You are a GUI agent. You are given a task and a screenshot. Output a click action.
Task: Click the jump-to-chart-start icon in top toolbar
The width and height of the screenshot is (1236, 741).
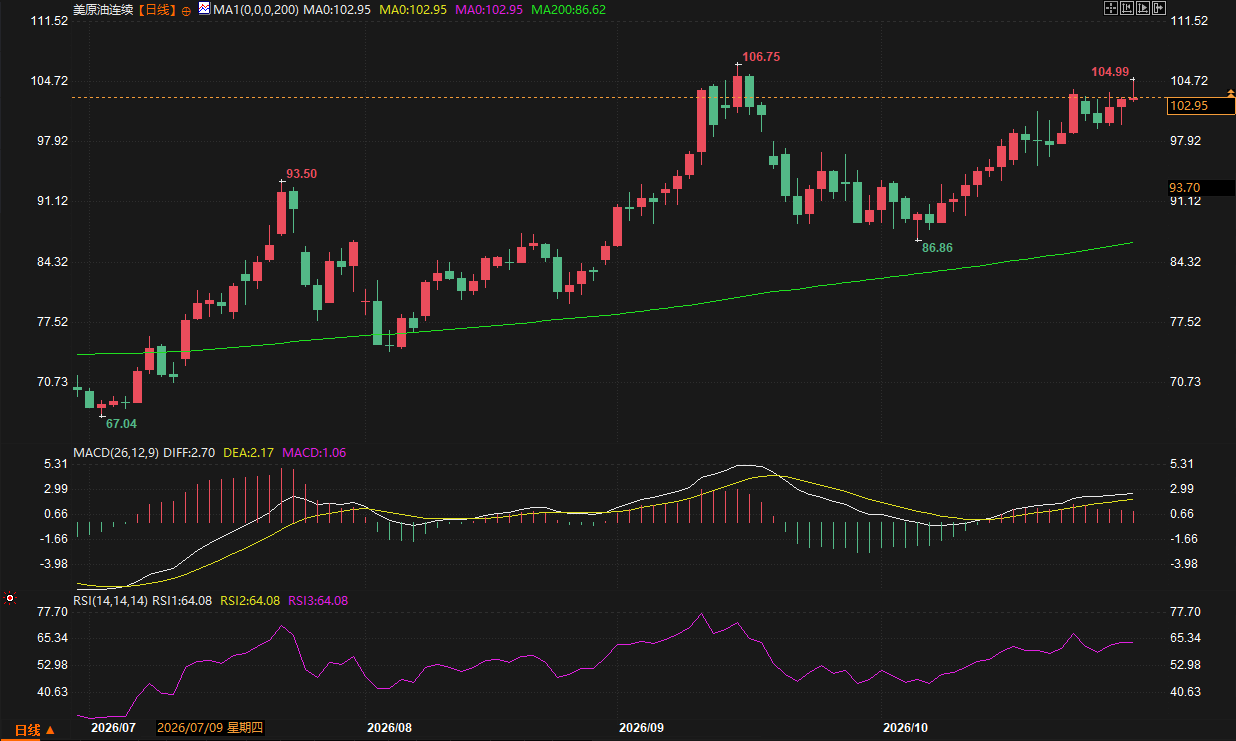coord(1126,8)
